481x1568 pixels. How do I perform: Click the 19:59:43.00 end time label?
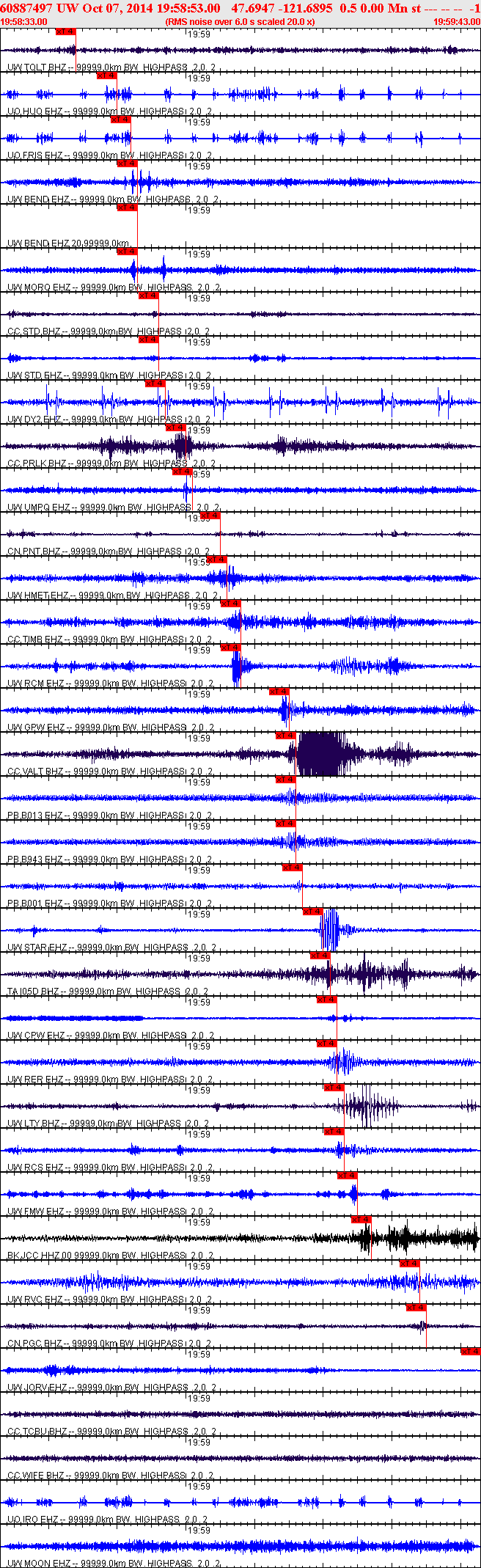pos(456,22)
